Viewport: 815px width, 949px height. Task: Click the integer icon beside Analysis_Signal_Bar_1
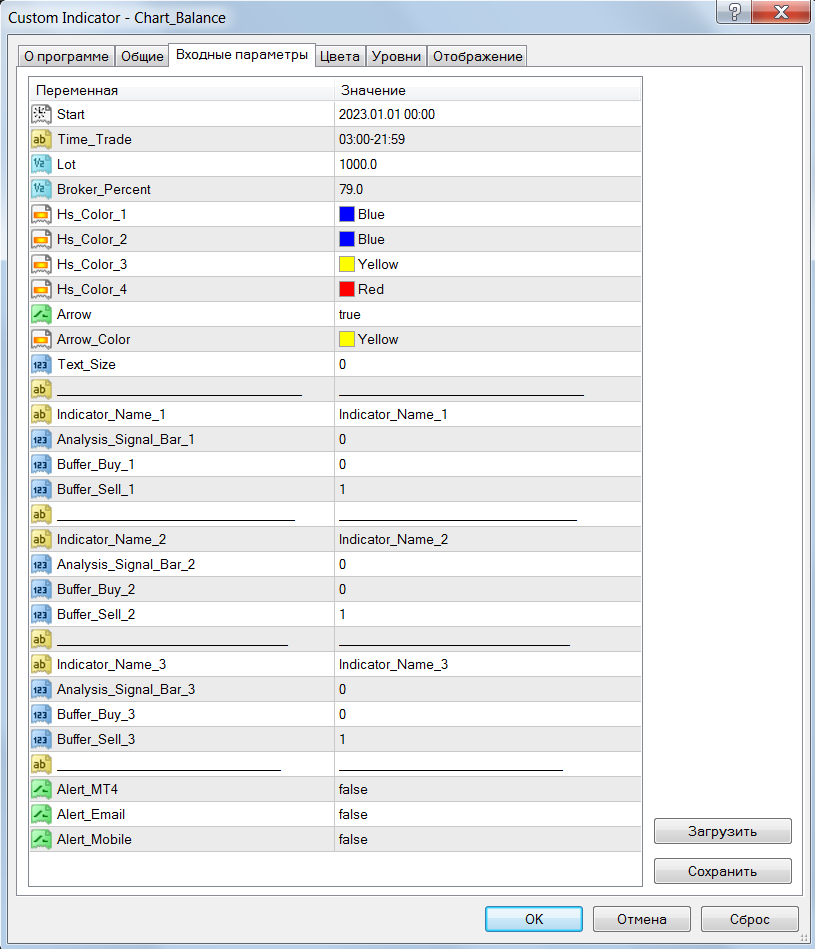[41, 439]
